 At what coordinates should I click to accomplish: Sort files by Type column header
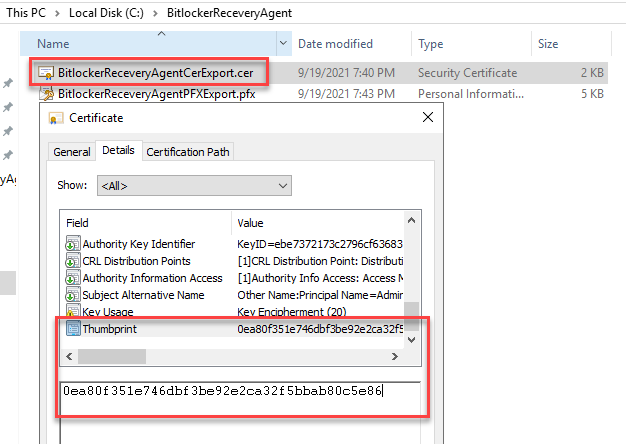tap(431, 44)
